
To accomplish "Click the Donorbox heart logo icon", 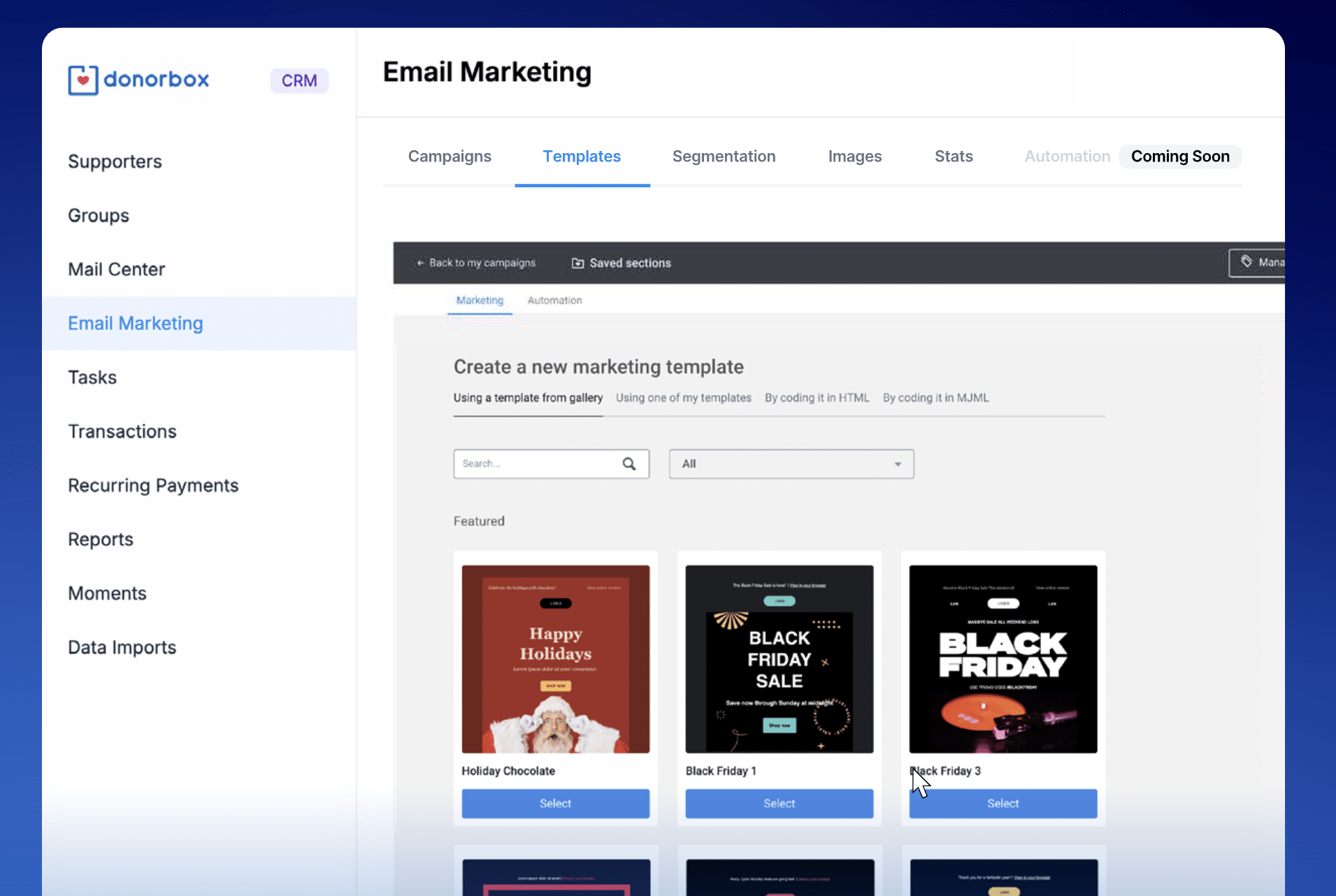I will [x=82, y=80].
